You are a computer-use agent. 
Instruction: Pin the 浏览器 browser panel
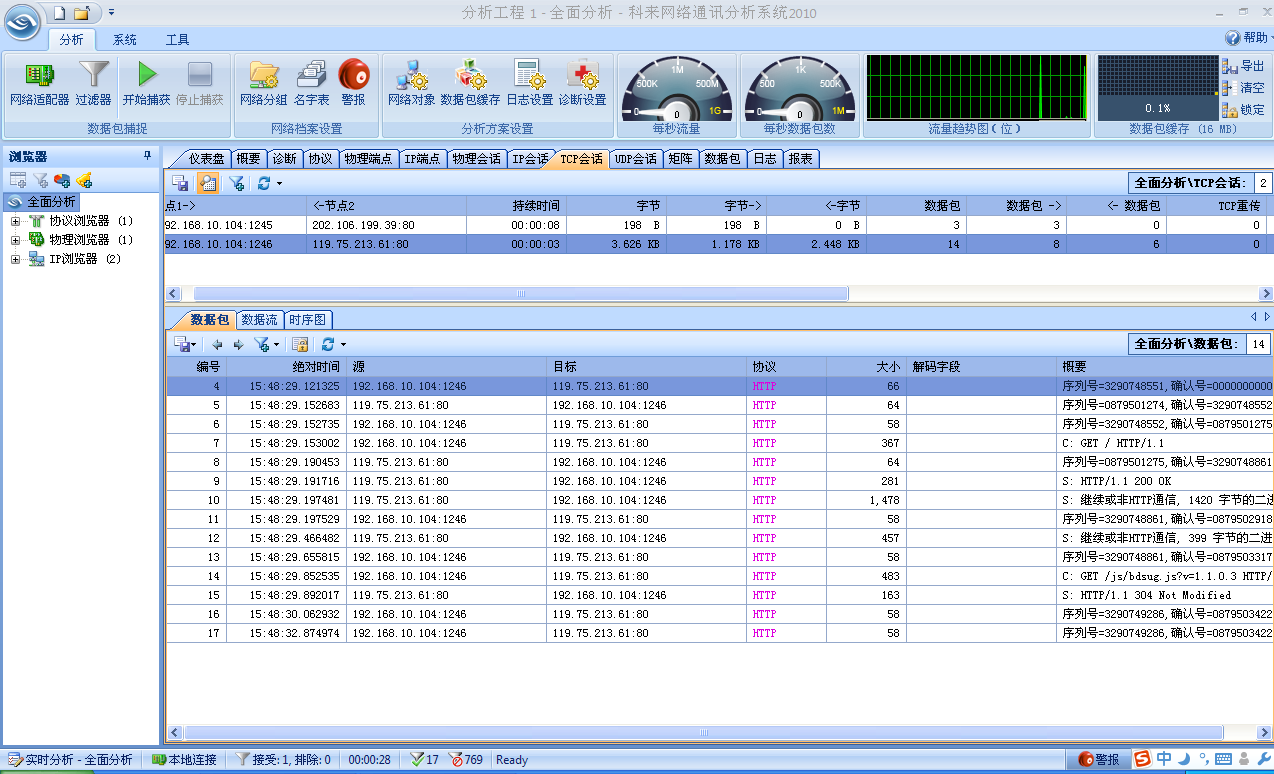pos(148,156)
